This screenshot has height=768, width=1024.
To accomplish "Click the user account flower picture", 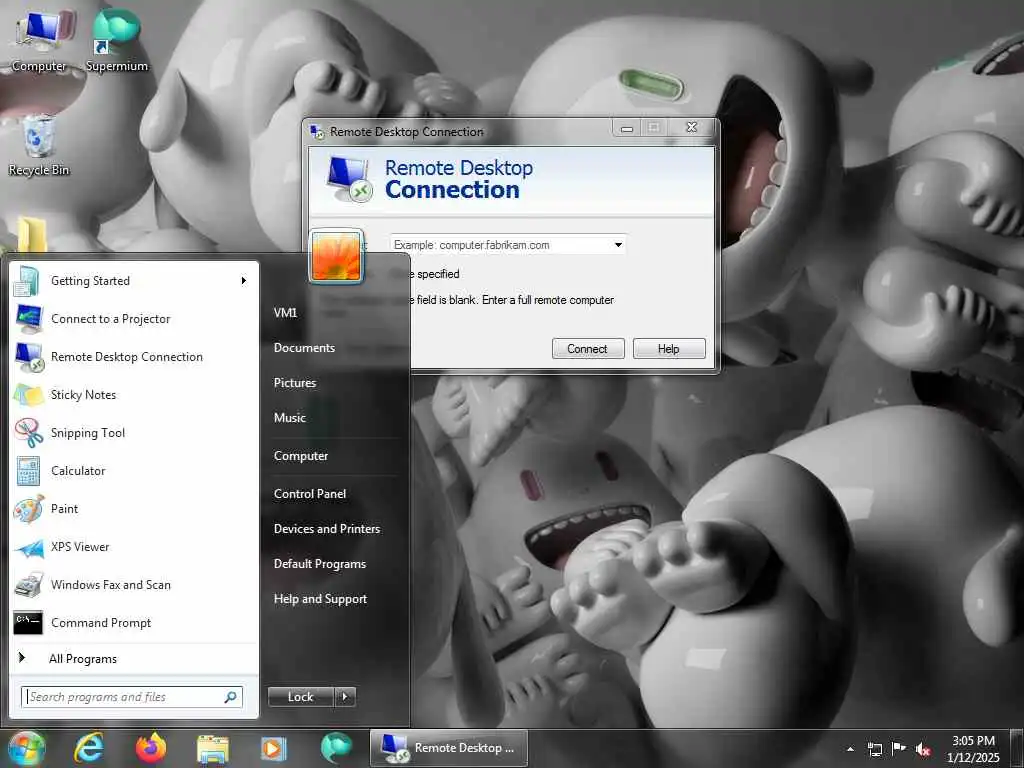I will coord(336,256).
